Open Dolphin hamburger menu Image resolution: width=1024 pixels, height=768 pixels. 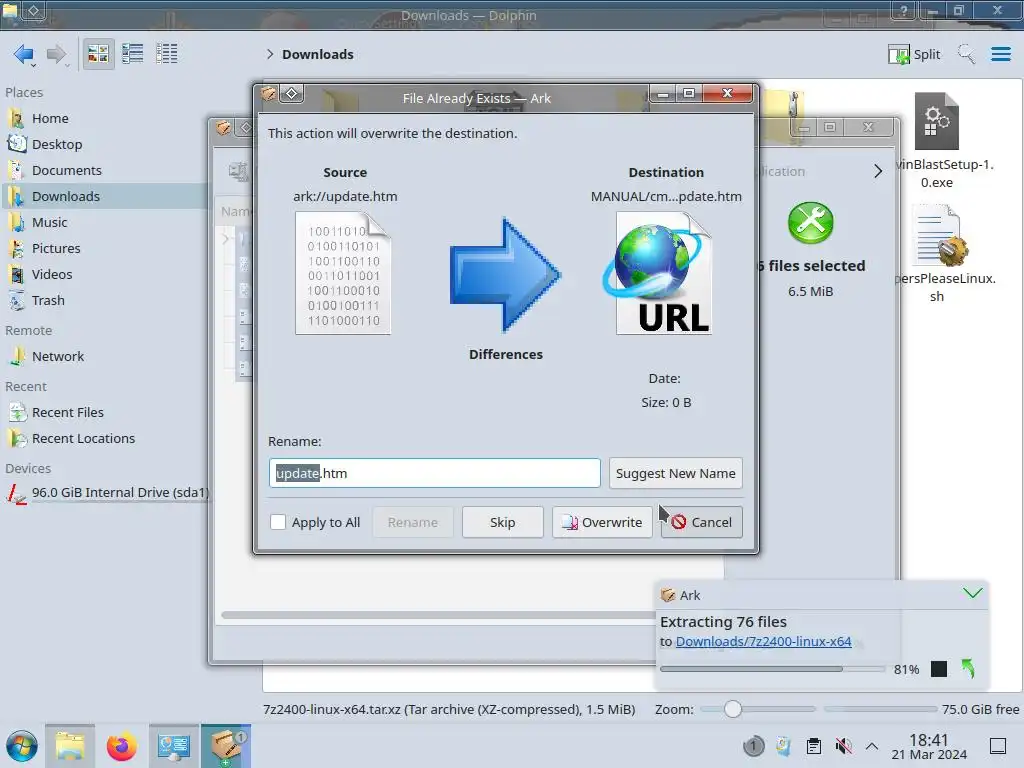[1000, 54]
